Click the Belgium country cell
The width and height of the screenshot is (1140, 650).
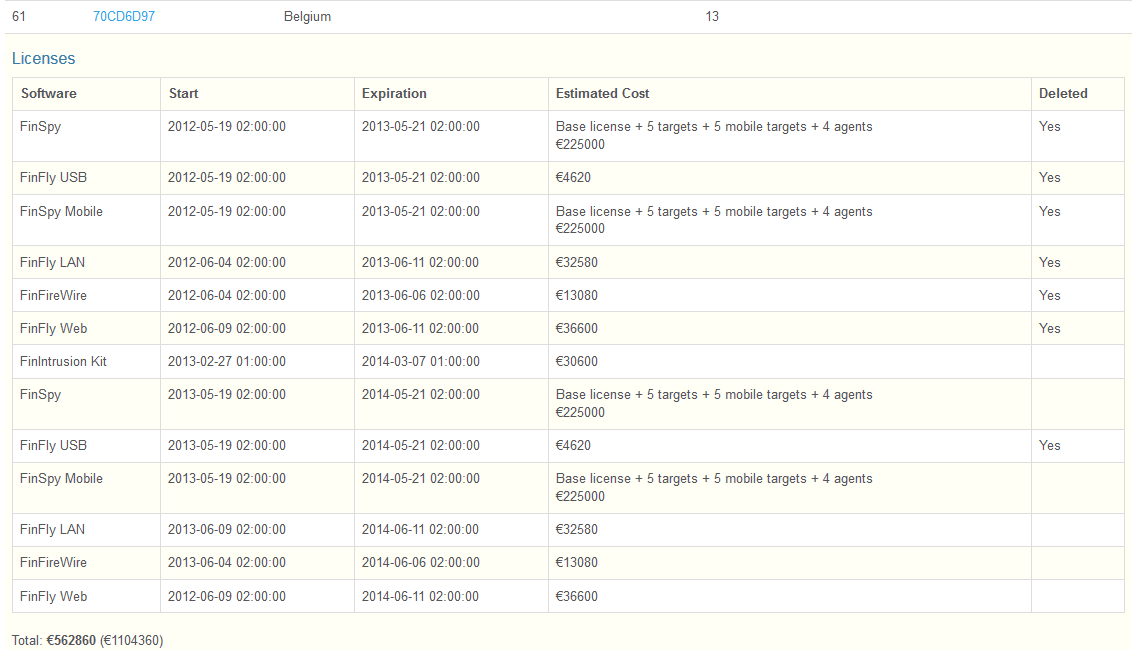[307, 16]
